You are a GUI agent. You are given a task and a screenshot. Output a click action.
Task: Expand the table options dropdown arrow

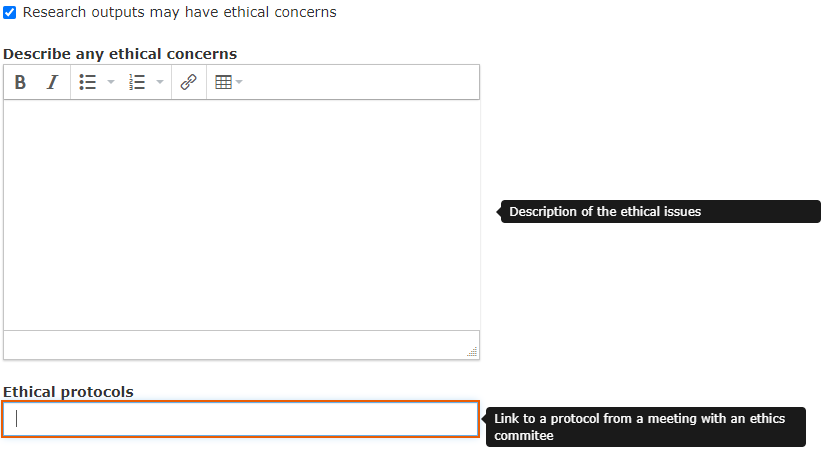(240, 83)
